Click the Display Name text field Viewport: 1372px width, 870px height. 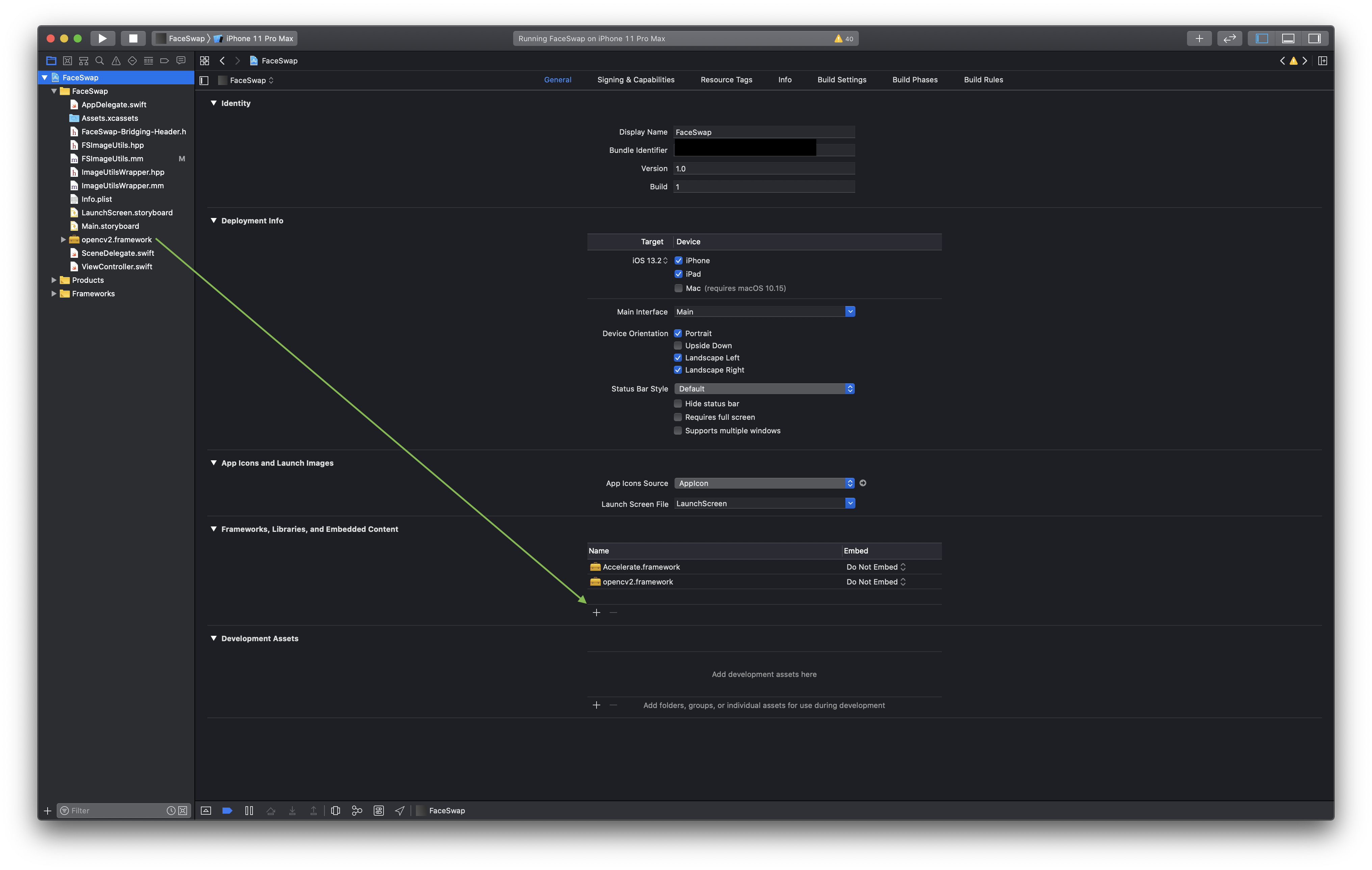[x=764, y=132]
